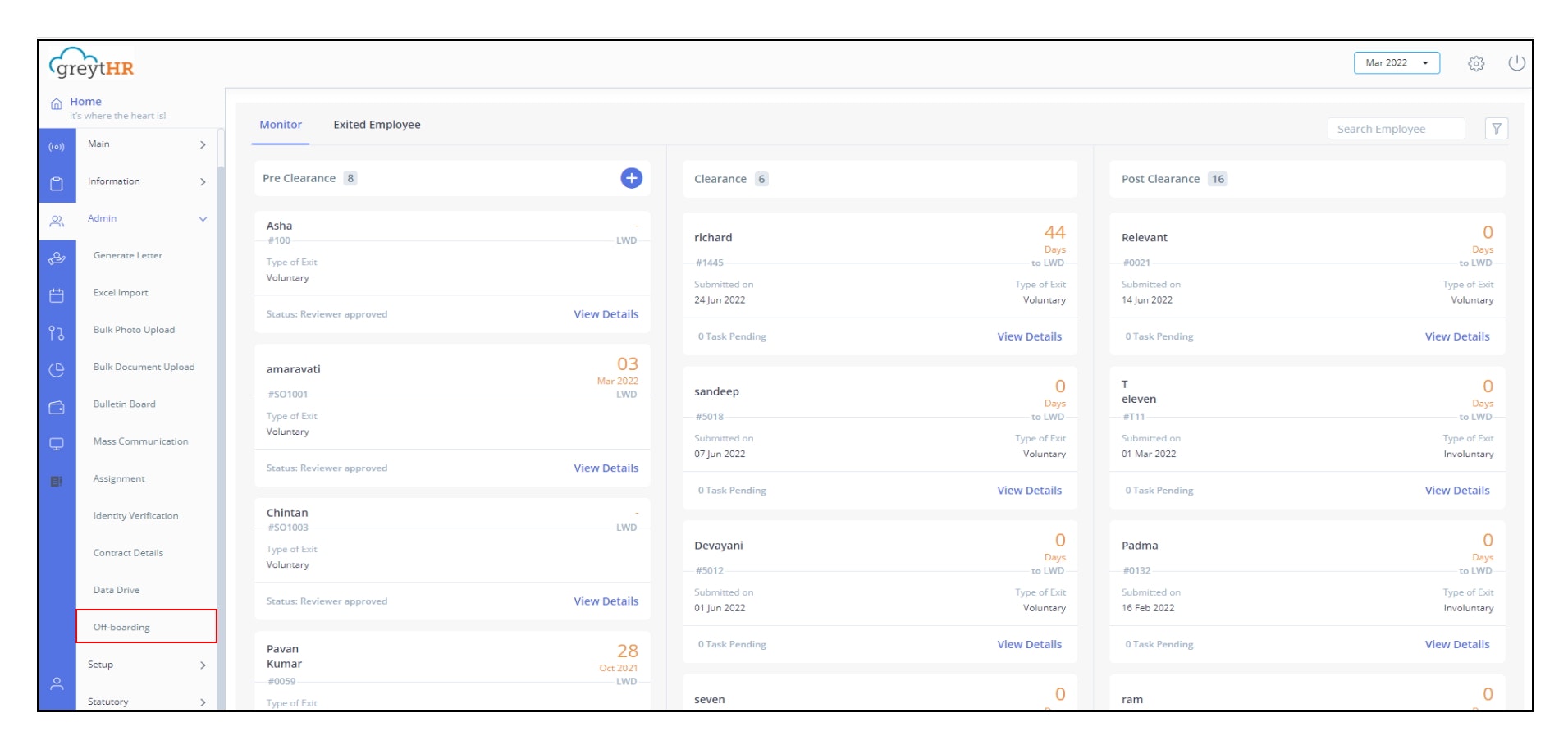1568x745 pixels.
Task: Expand the Main menu section
Action: point(147,144)
